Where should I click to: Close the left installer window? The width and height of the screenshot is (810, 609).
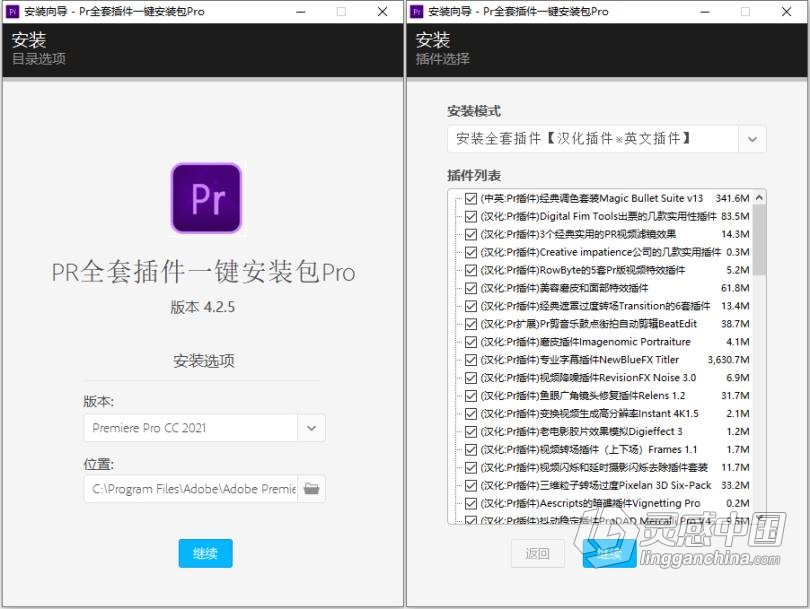[382, 11]
